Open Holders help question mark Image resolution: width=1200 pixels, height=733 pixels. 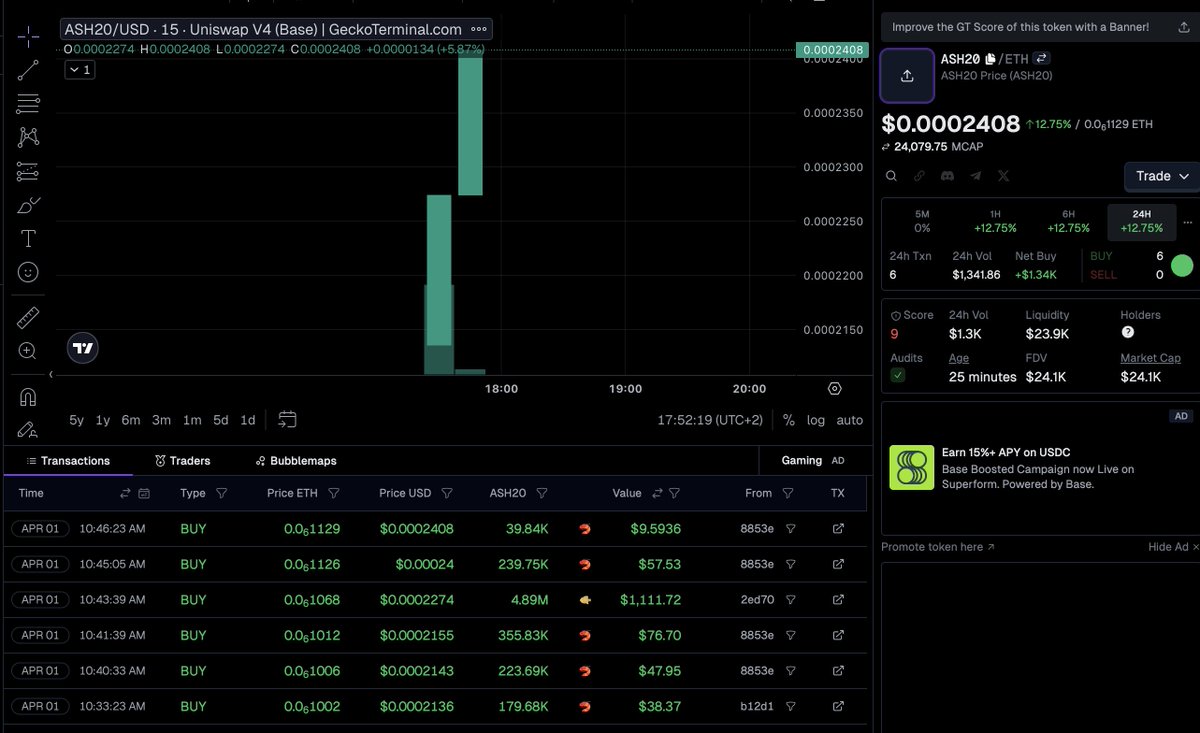[1128, 332]
